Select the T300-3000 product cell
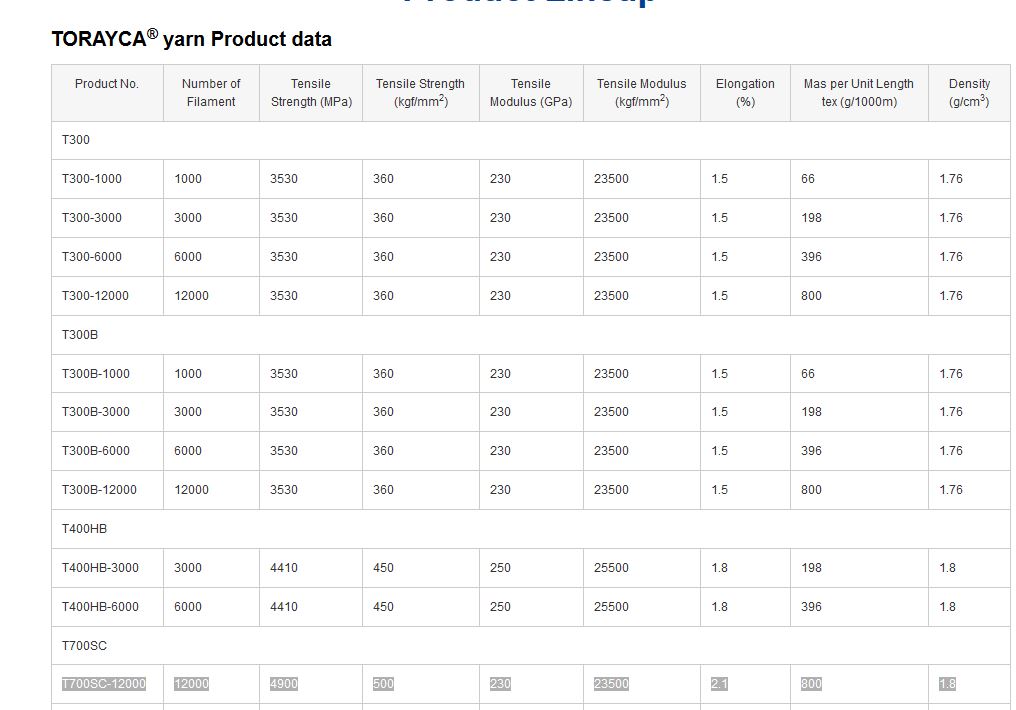This screenshot has width=1016, height=710. point(92,218)
